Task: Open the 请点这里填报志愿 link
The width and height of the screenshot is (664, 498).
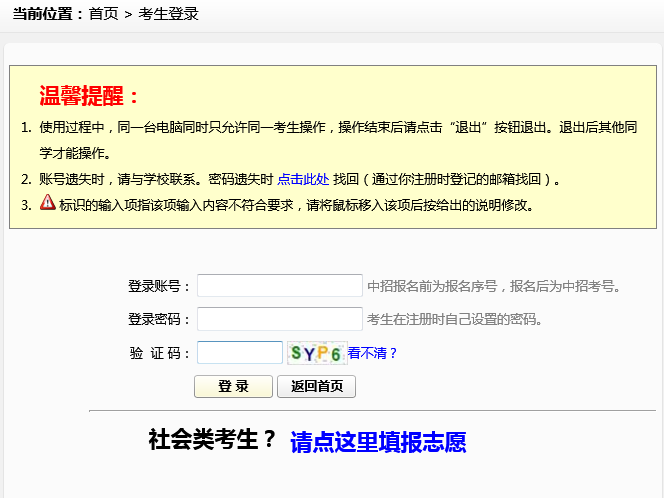Action: 378,442
